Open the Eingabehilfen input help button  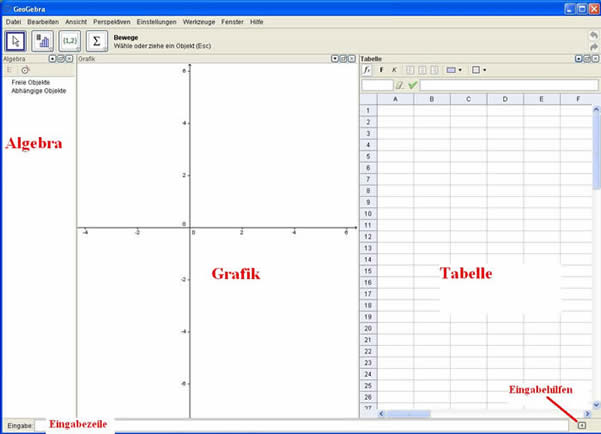point(582,426)
